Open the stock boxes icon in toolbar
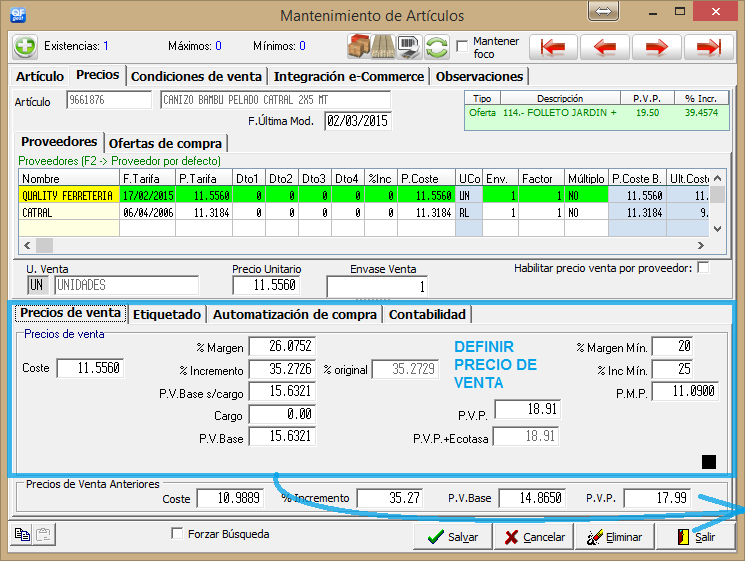The height and width of the screenshot is (561, 745). tap(359, 47)
